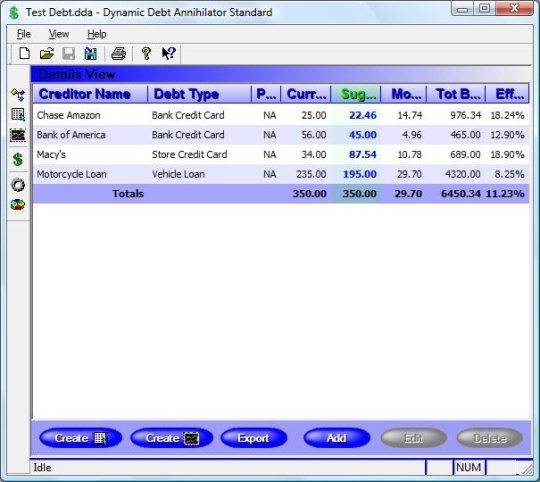Click Store Credit Card debt type cell
This screenshot has width=540, height=482.
point(189,155)
